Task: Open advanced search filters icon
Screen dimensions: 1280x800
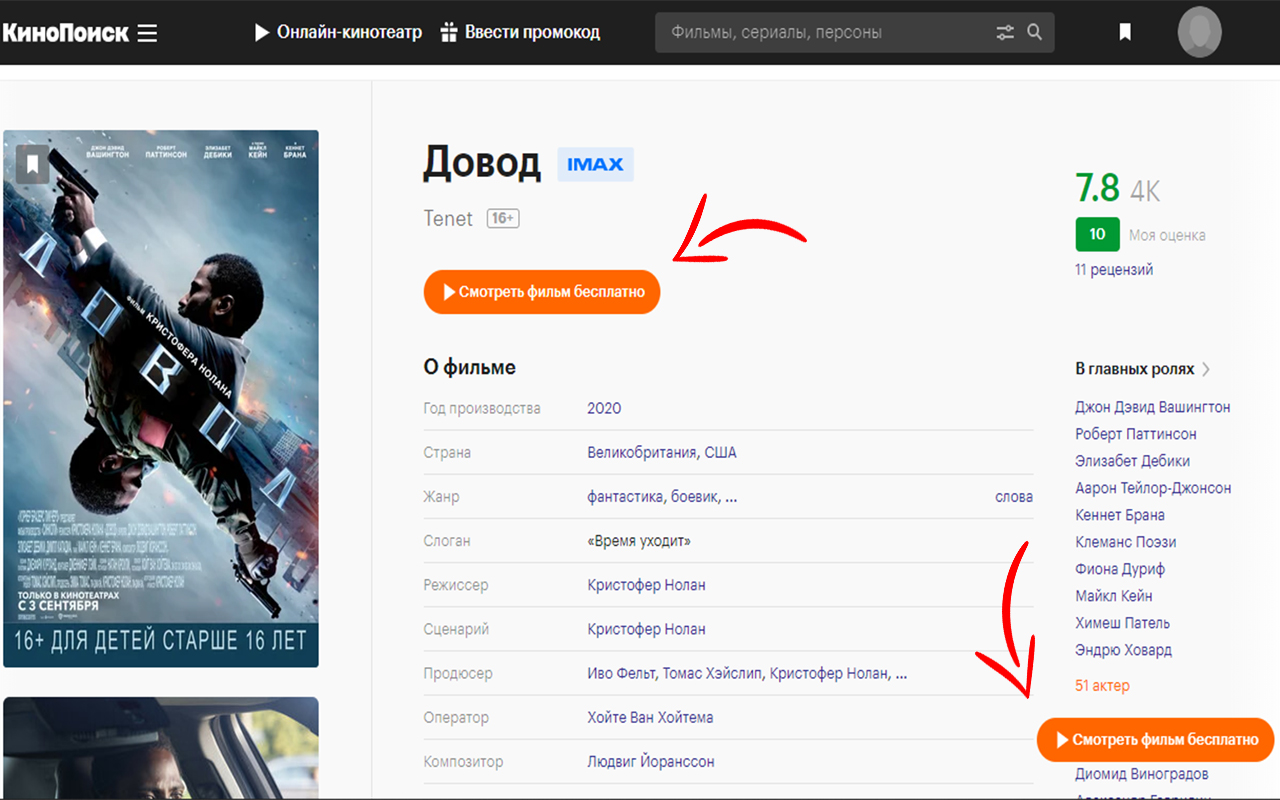Action: pos(1006,31)
